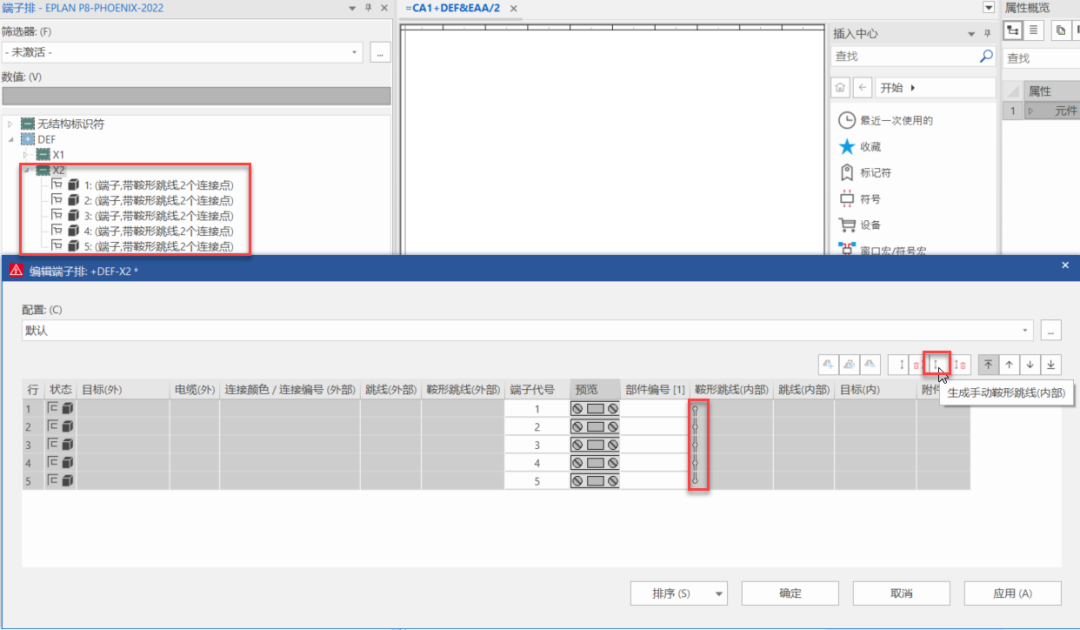Select the X1 terminal strip in tree

pyautogui.click(x=57, y=155)
